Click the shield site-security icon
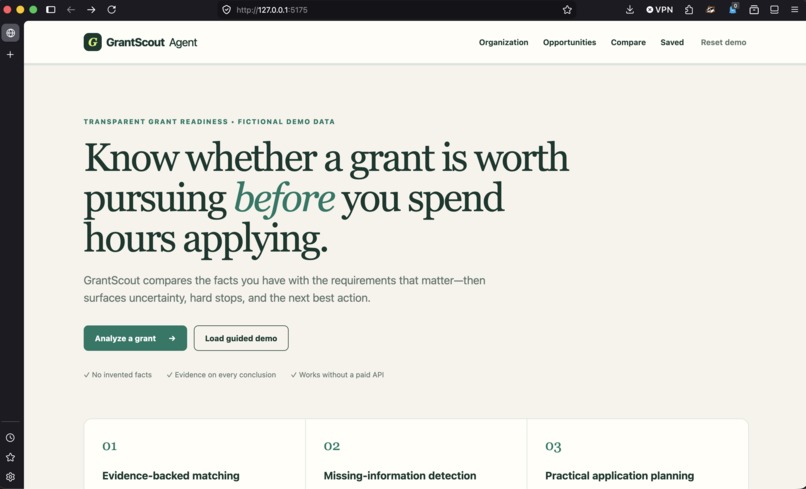The width and height of the screenshot is (806, 489). [x=226, y=10]
